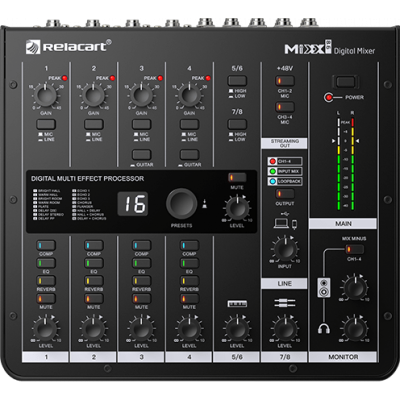Enable REVERB on channel 3

(x=142, y=281)
